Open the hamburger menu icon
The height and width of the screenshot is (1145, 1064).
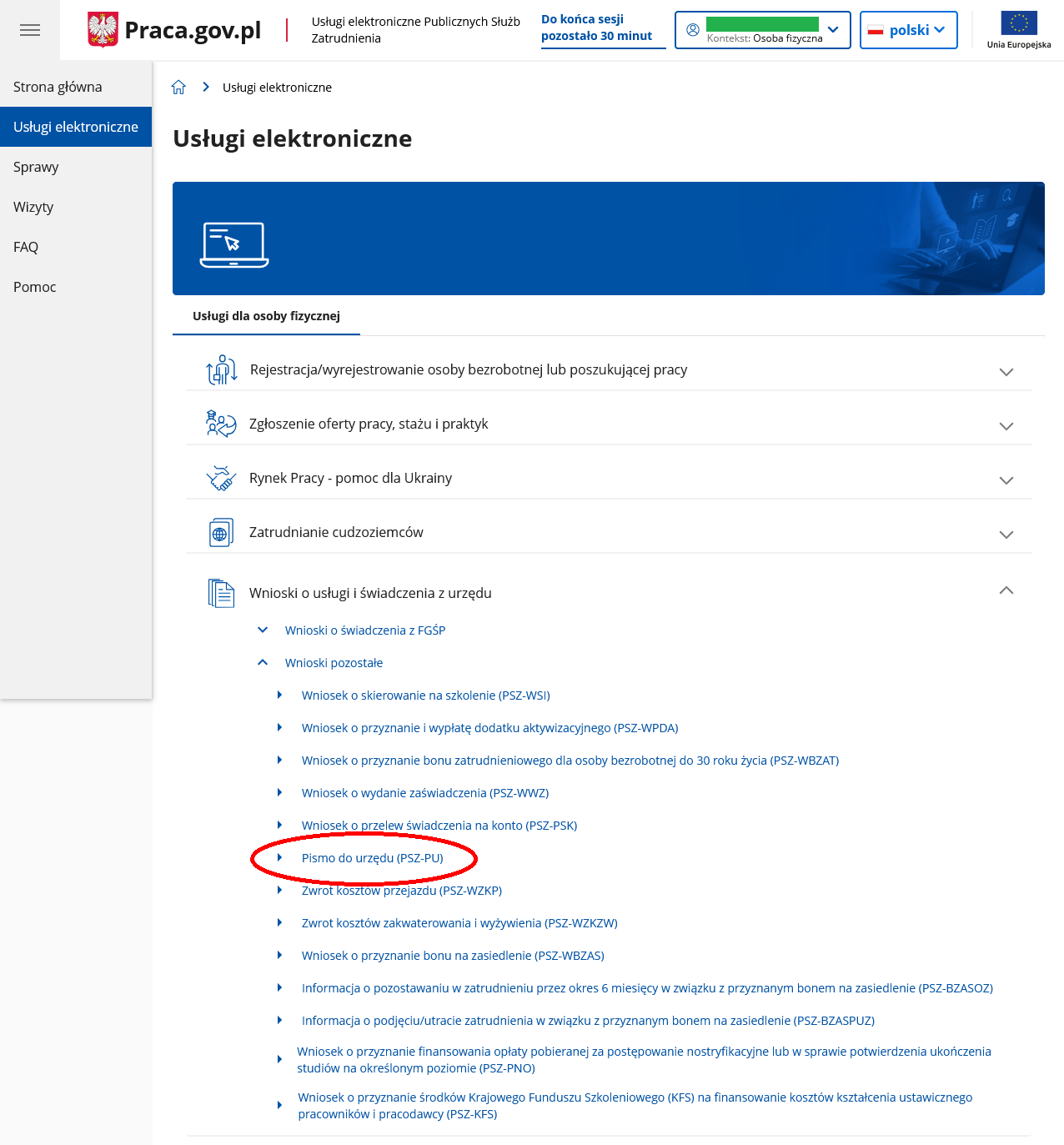(30, 30)
